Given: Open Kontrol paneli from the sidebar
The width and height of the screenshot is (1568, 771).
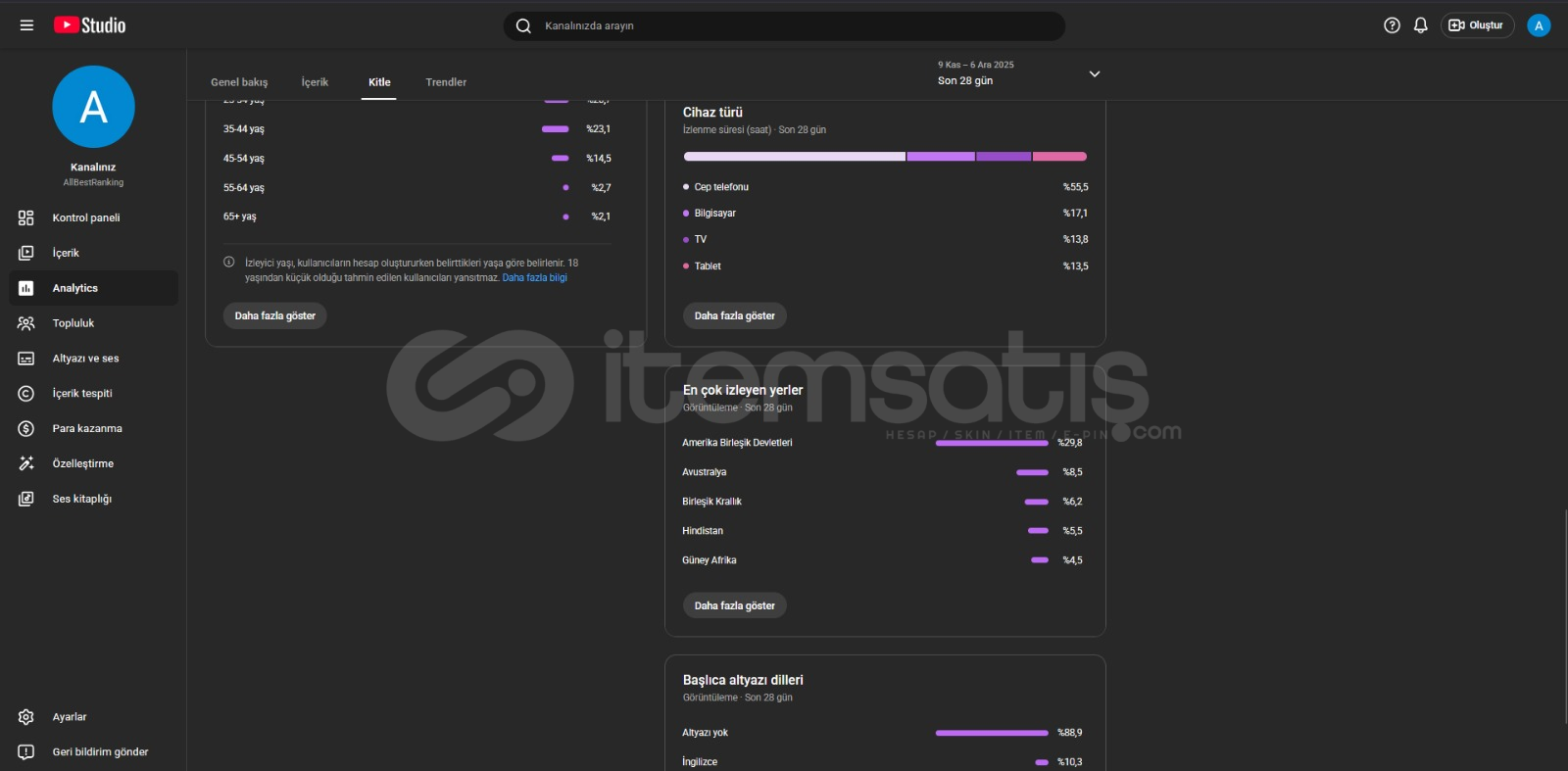Looking at the screenshot, I should [x=86, y=217].
